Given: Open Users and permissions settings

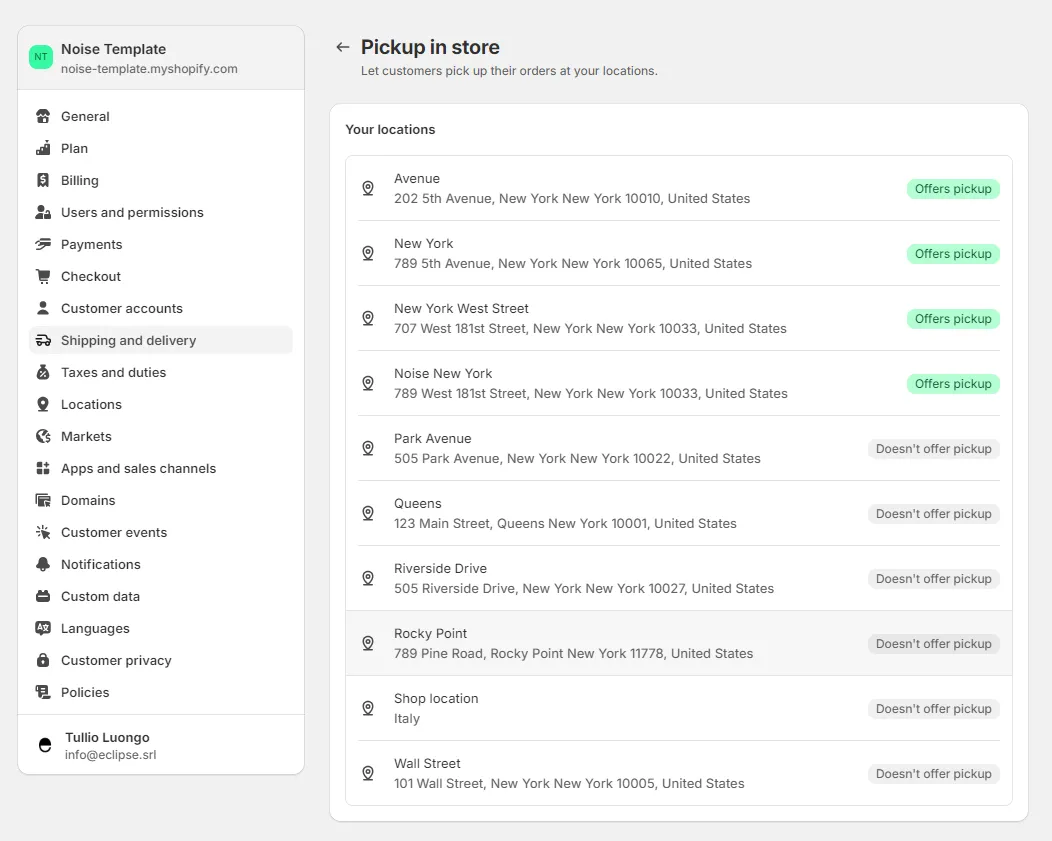Looking at the screenshot, I should pyautogui.click(x=132, y=213).
